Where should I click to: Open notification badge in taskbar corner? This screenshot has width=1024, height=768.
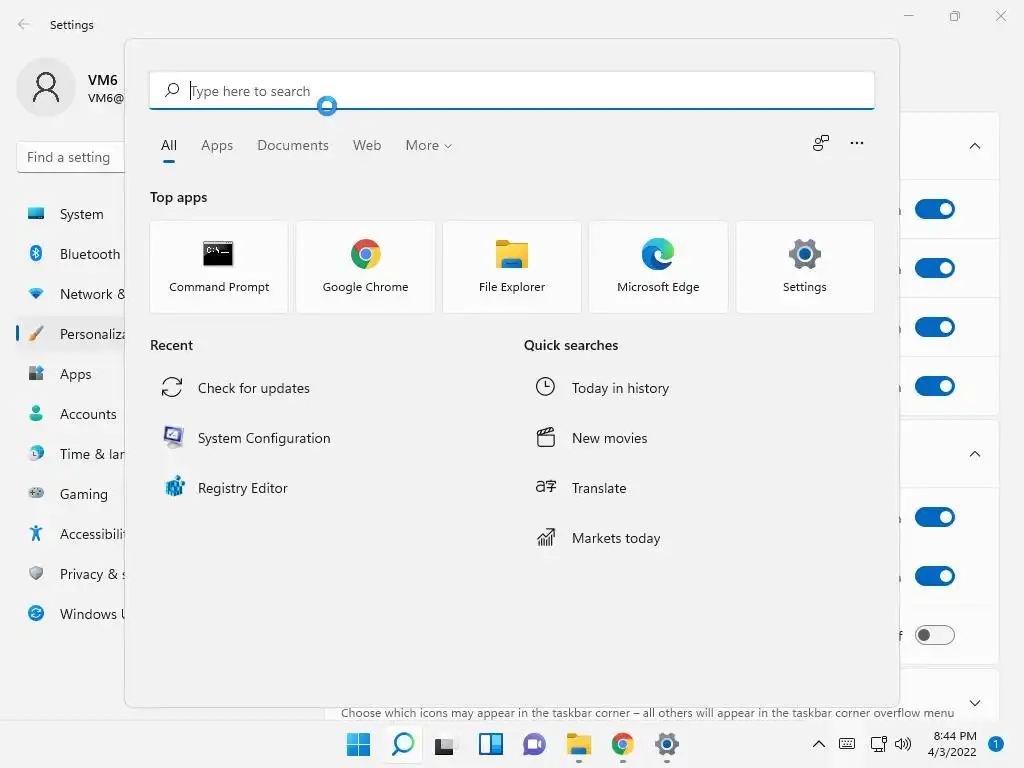pyautogui.click(x=996, y=744)
